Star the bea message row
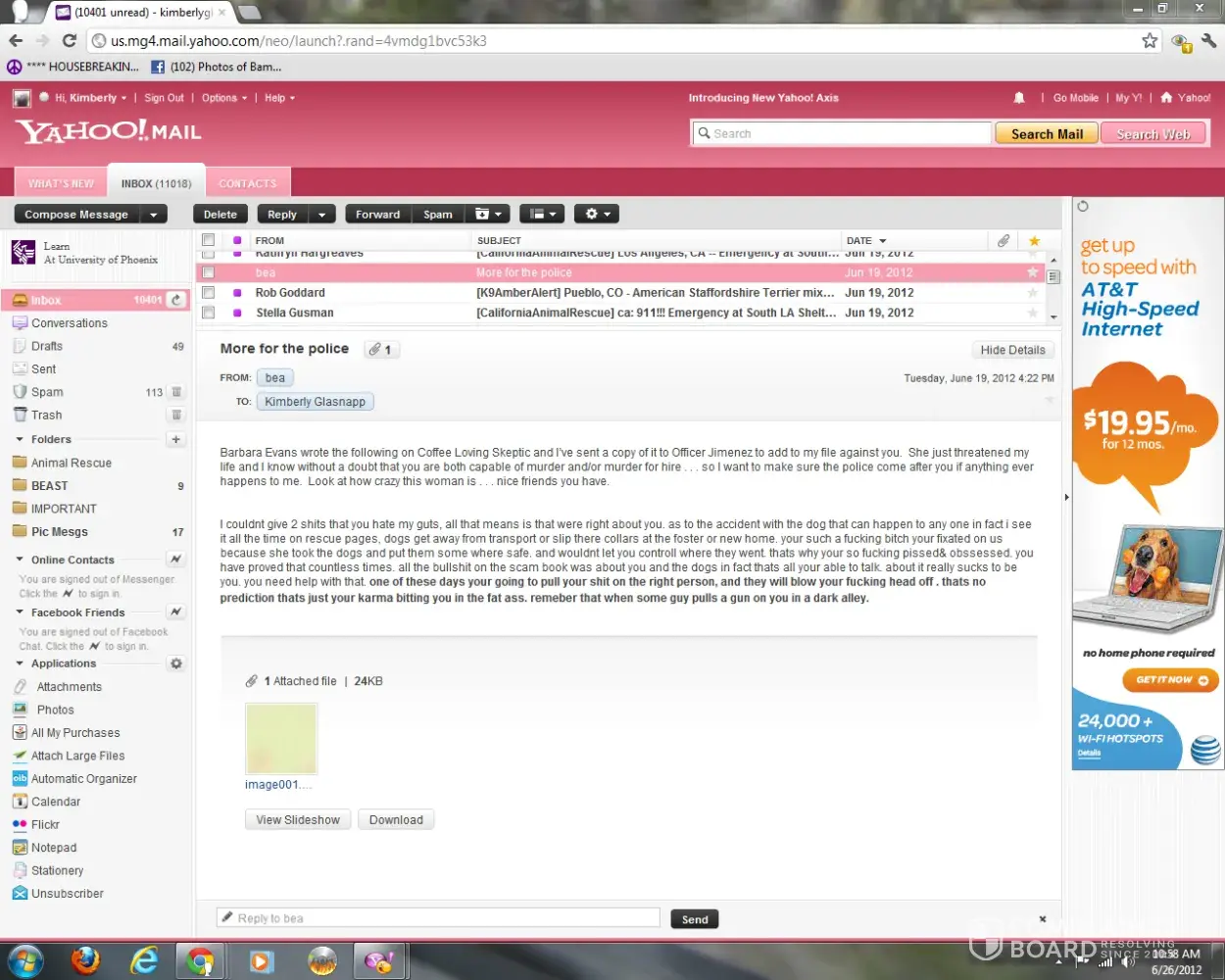This screenshot has width=1225, height=980. pos(1032,272)
